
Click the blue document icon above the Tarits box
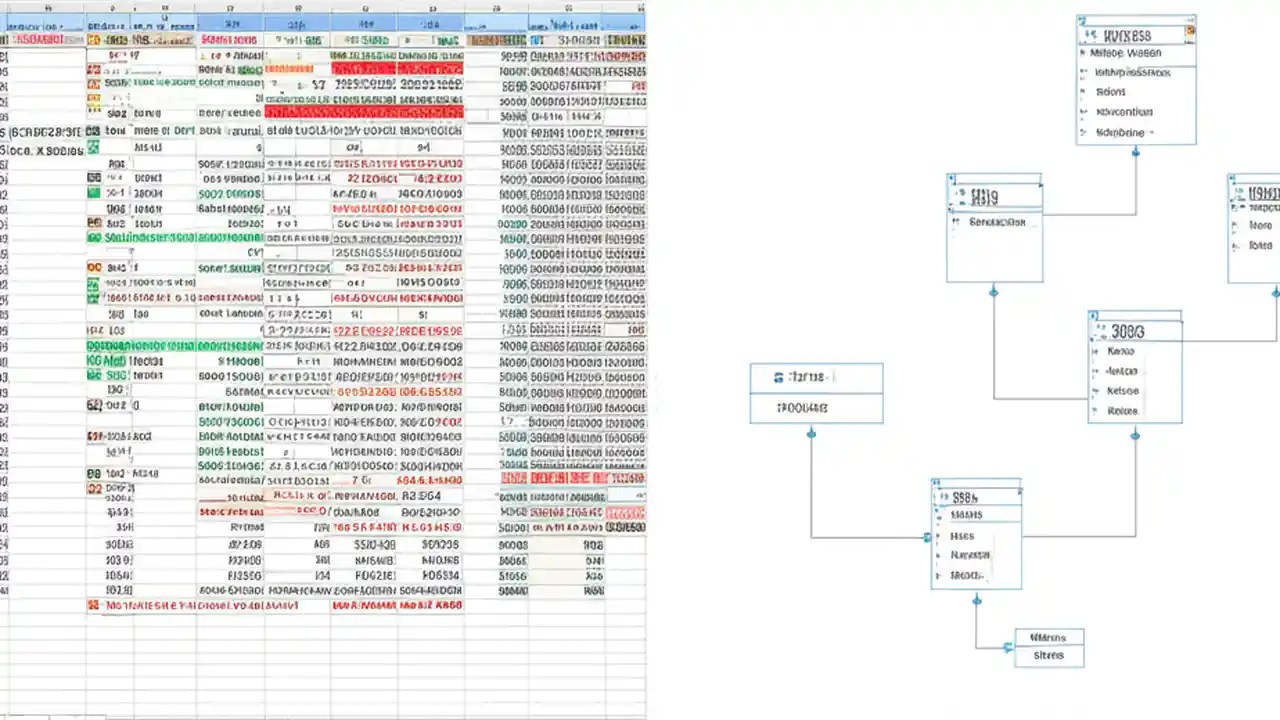coord(779,377)
